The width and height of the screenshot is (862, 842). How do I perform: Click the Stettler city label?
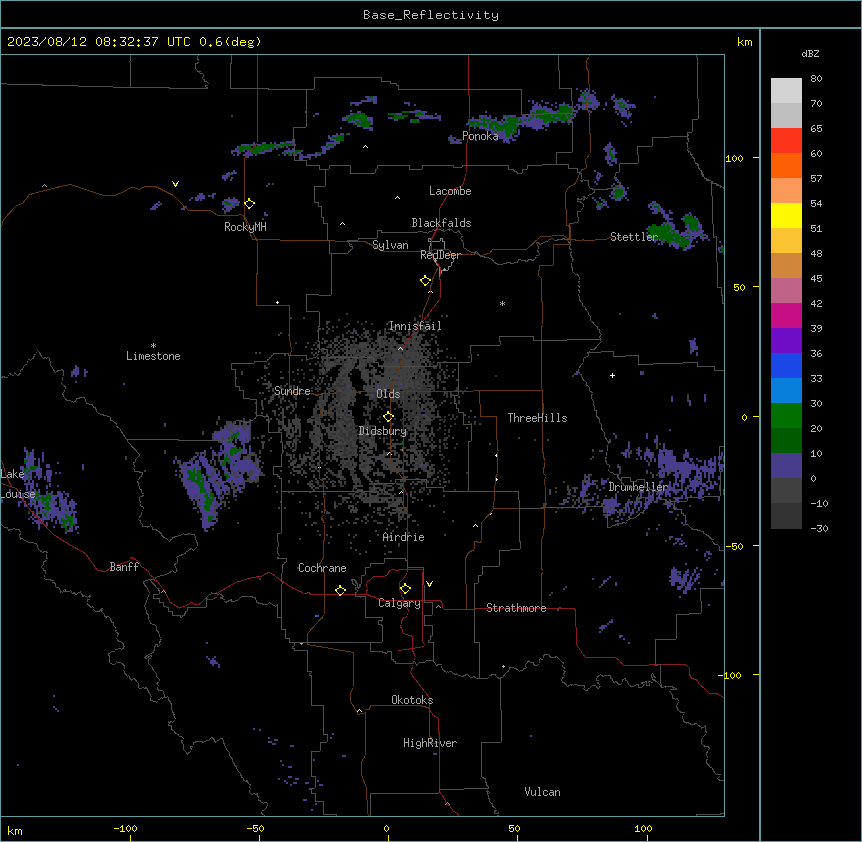pos(634,237)
